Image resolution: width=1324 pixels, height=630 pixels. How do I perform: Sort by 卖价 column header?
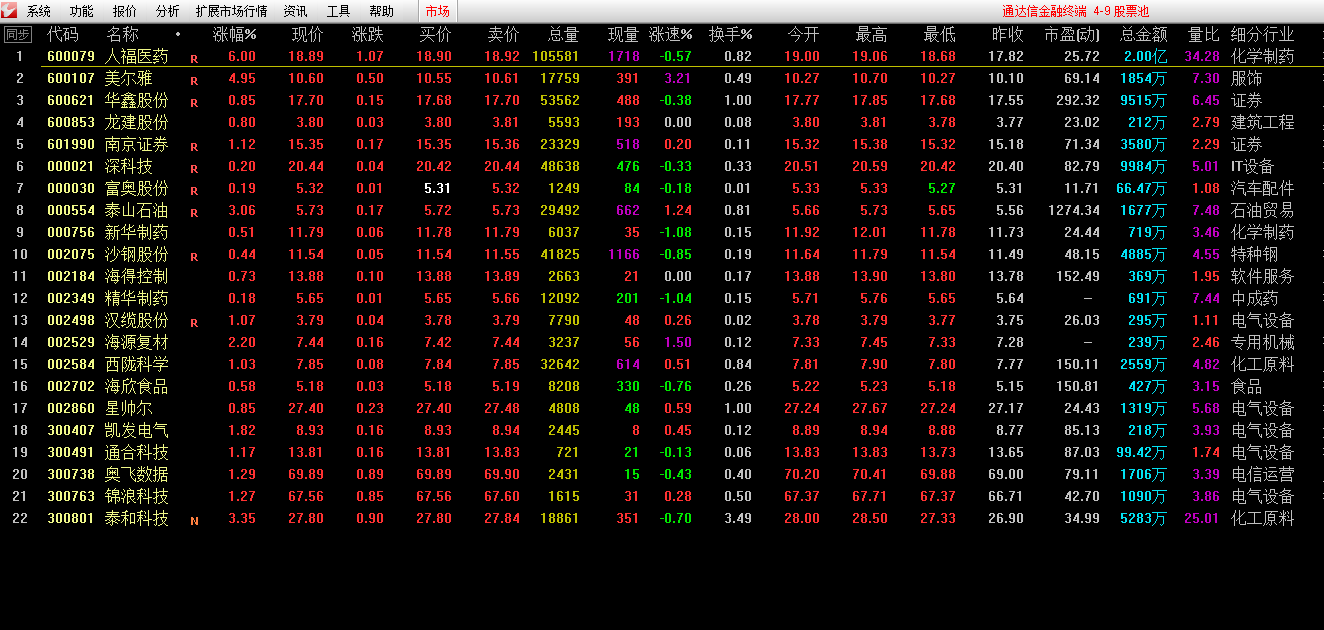click(503, 35)
